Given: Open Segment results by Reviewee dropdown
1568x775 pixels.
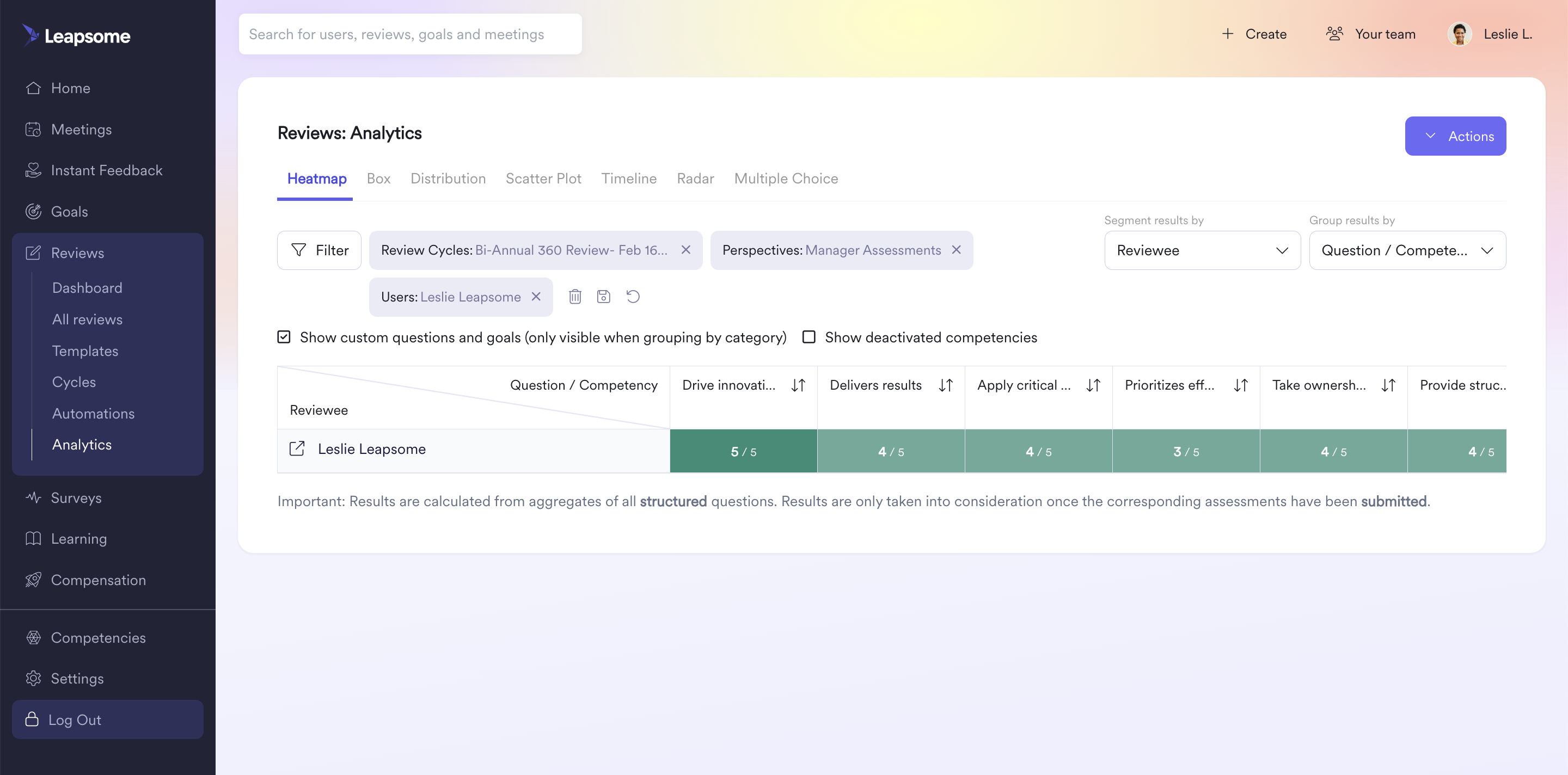Looking at the screenshot, I should pyautogui.click(x=1202, y=250).
